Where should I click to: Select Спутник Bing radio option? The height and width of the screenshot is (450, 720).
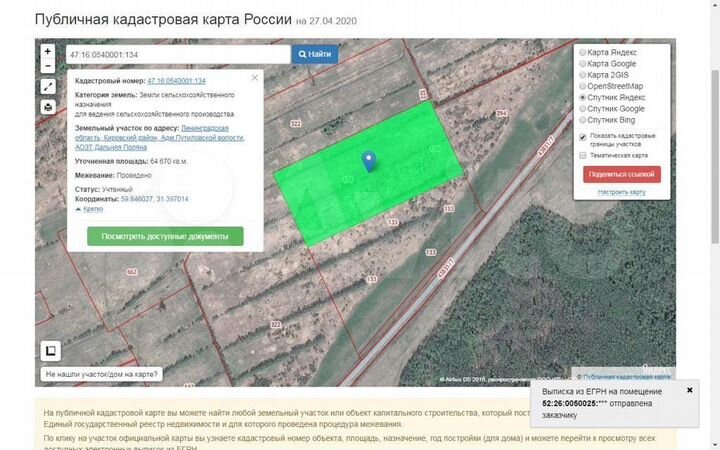click(x=582, y=120)
